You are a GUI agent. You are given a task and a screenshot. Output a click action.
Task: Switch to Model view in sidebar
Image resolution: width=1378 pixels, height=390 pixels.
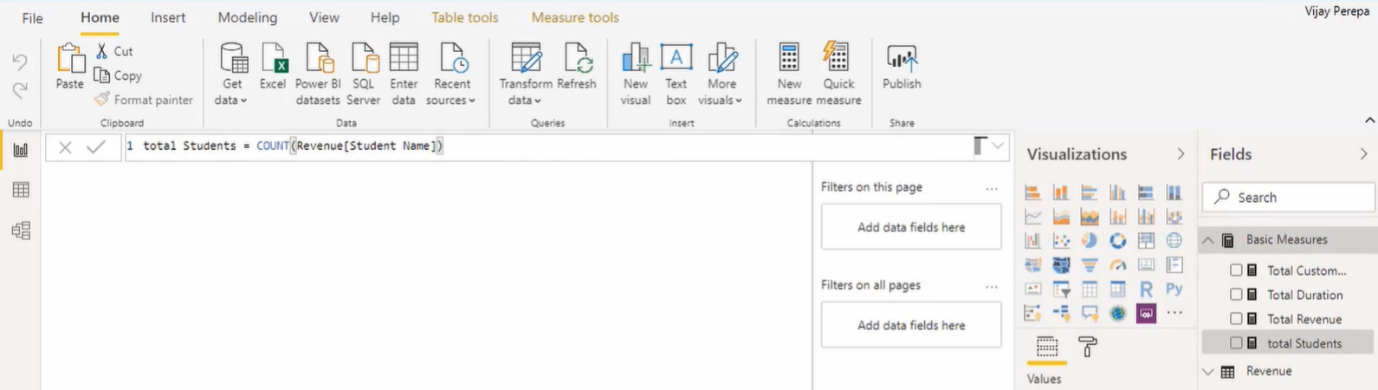pyautogui.click(x=20, y=230)
